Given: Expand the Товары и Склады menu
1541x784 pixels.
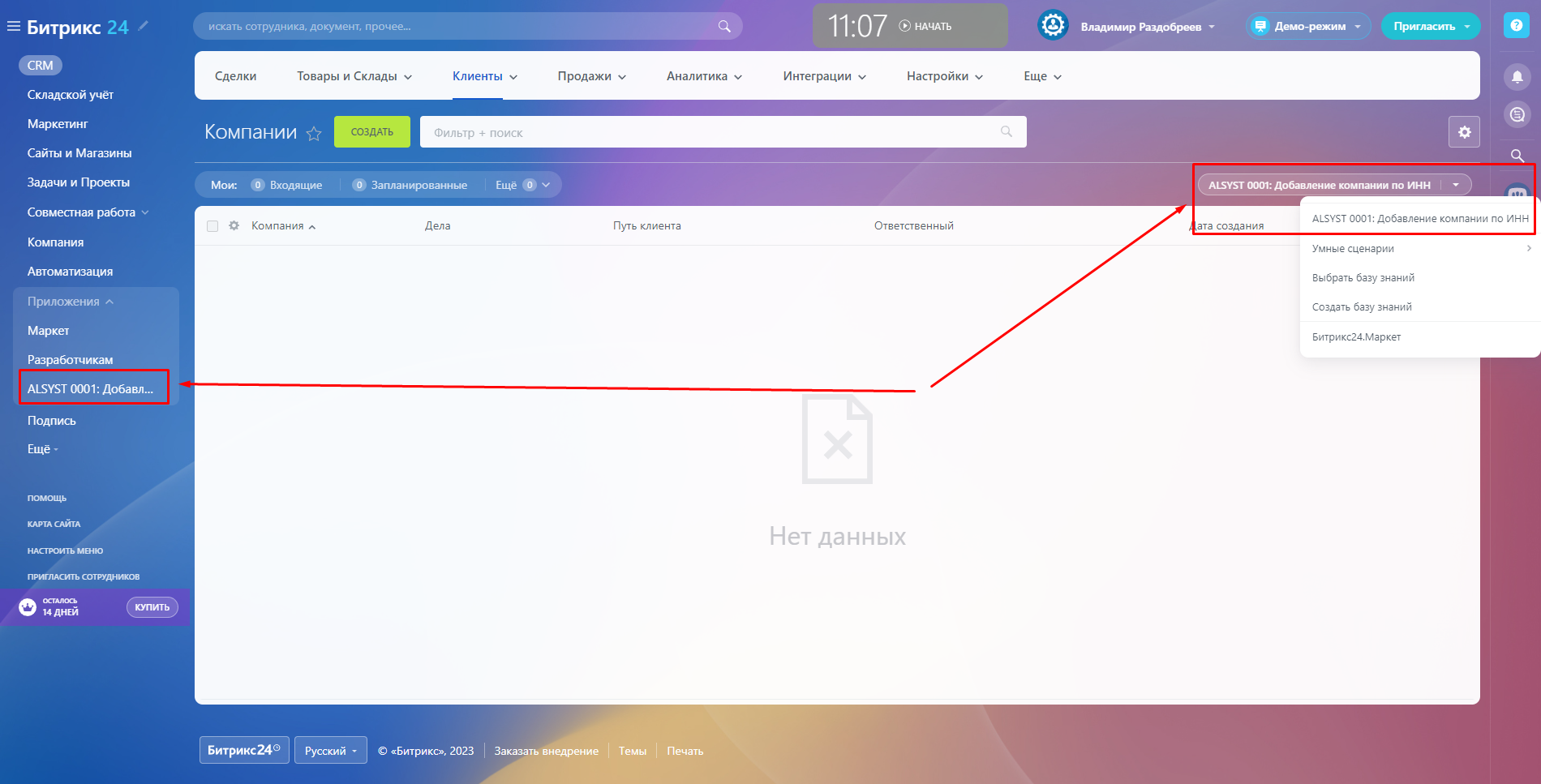Looking at the screenshot, I should pyautogui.click(x=354, y=76).
